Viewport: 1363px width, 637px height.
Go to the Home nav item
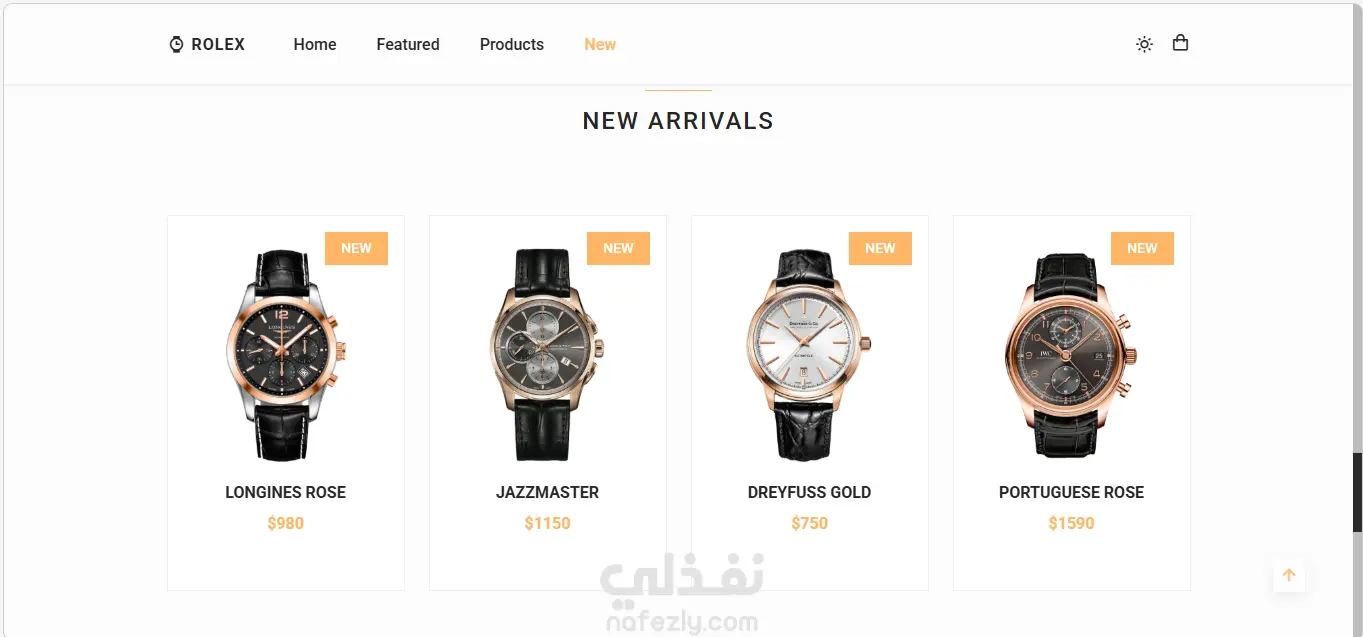(315, 44)
